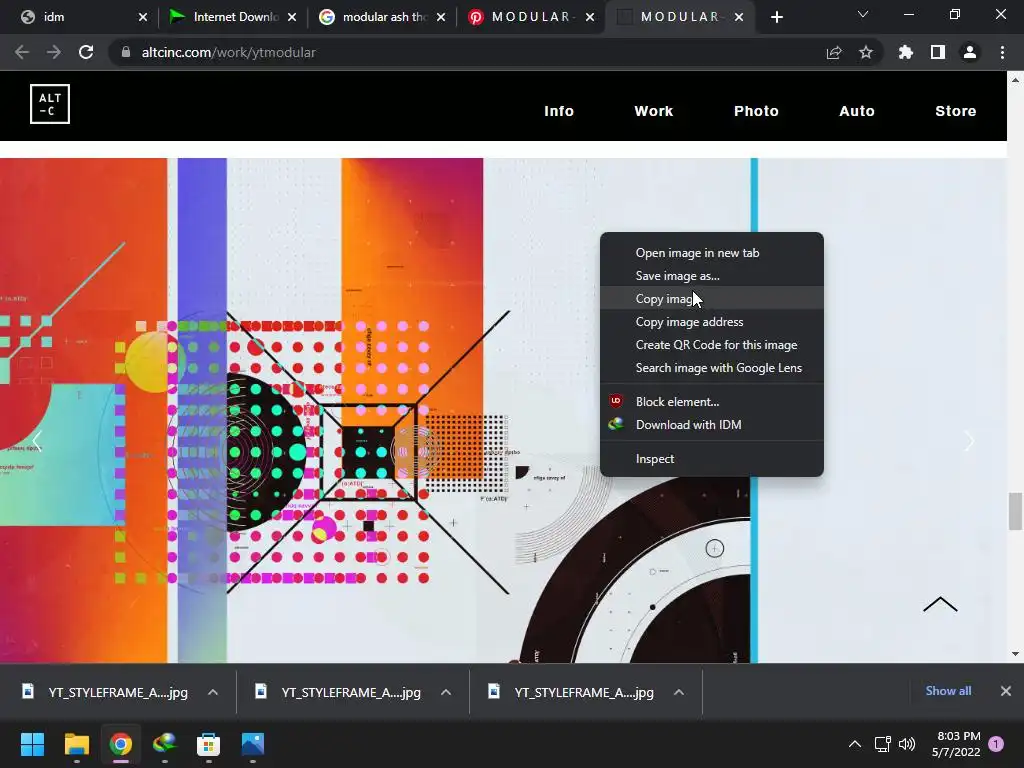Viewport: 1024px width, 768px height.
Task: Choose Create QR Code for this image
Action: 712,345
